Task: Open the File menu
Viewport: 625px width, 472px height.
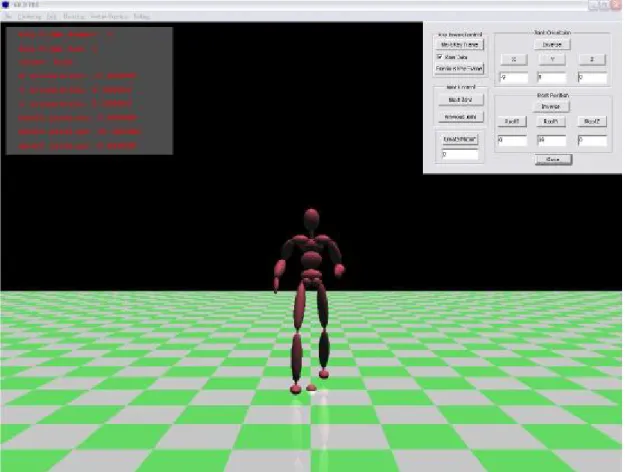Action: (8, 16)
